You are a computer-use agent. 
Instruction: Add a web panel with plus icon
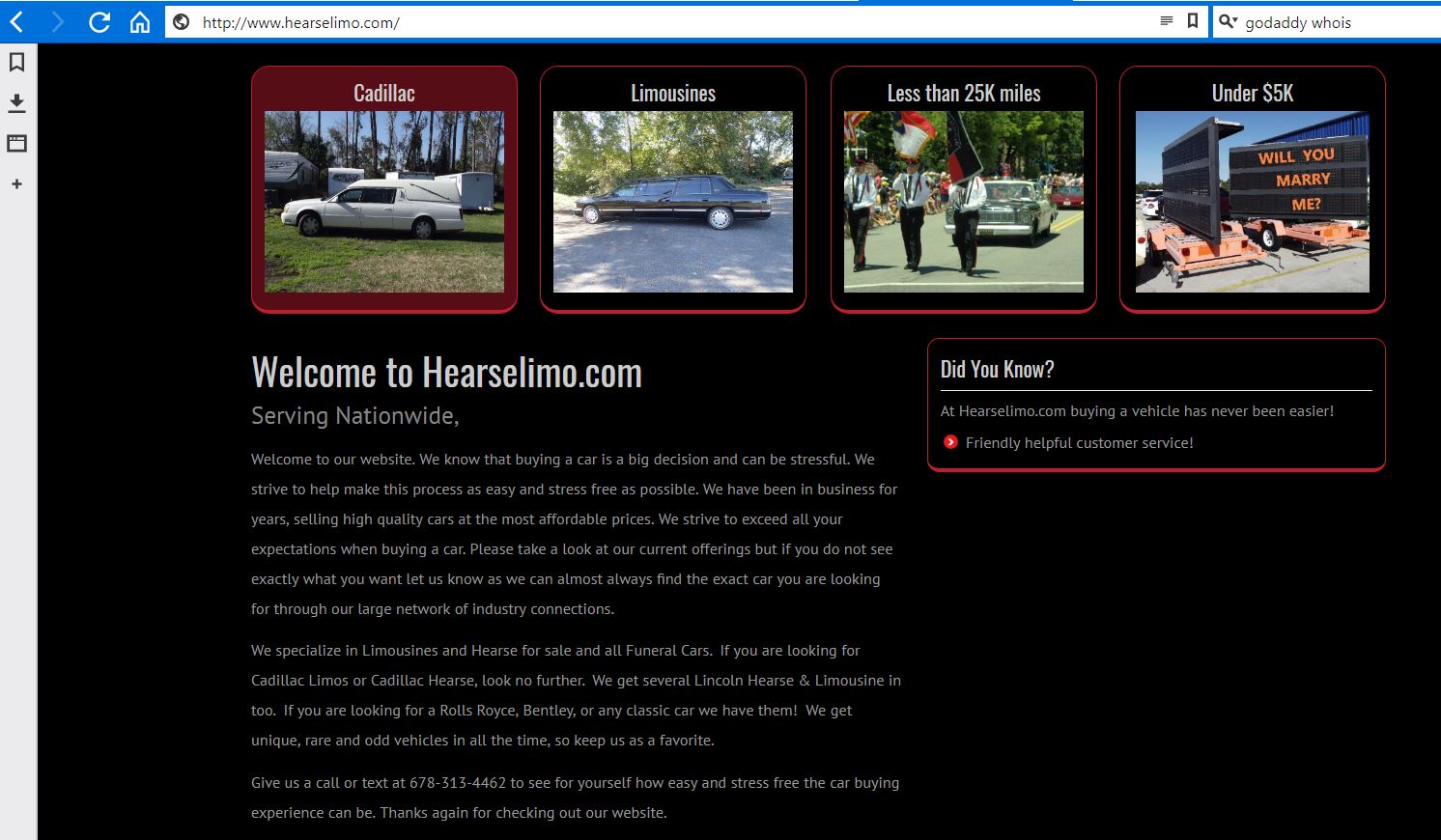(16, 183)
